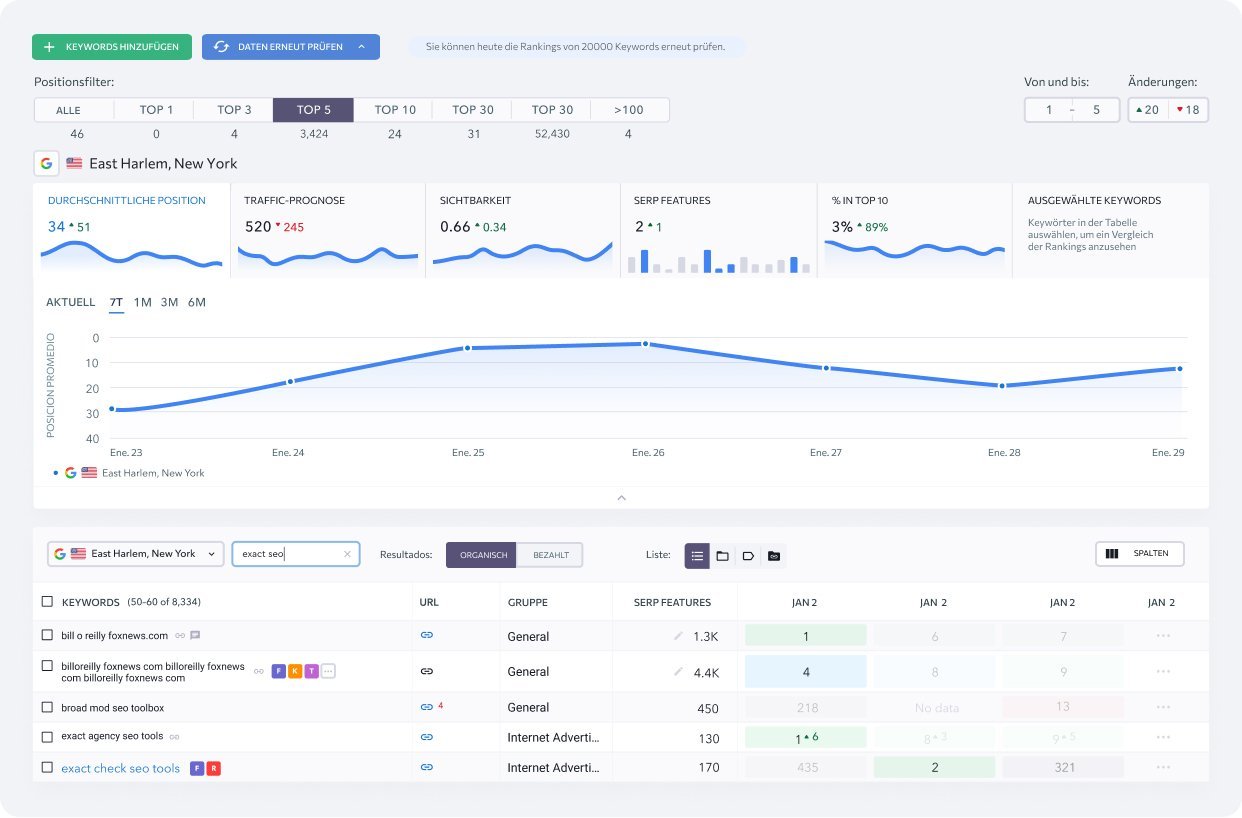
Task: Expand the Daten erneut prüfen dropdown arrow
Action: coord(362,47)
